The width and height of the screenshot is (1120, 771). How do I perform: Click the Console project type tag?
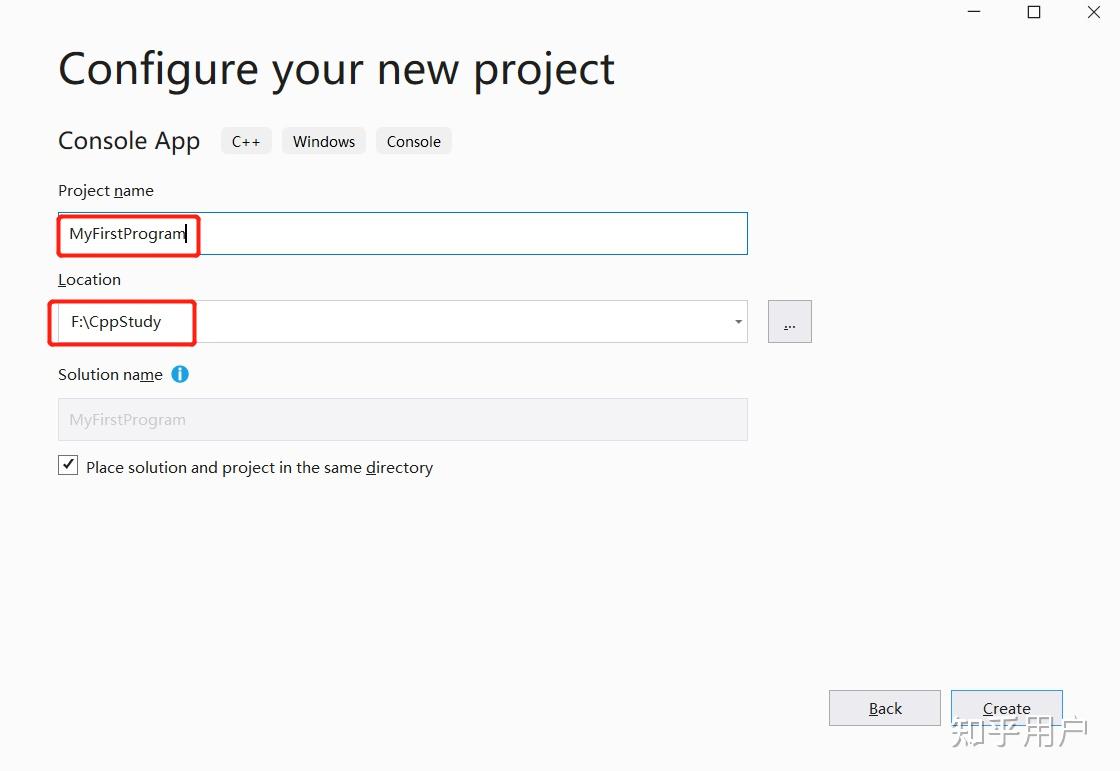tap(414, 141)
